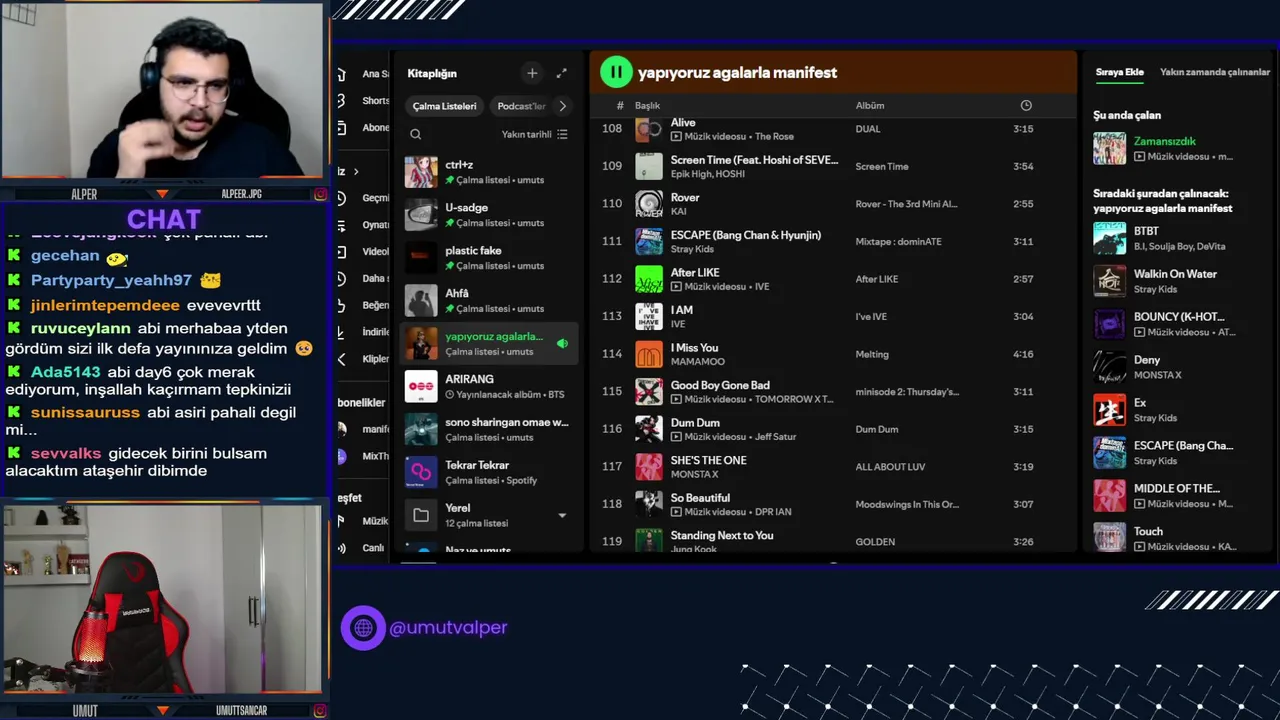Select BOUNCY (K-HOT... in the queue

coord(1179,317)
